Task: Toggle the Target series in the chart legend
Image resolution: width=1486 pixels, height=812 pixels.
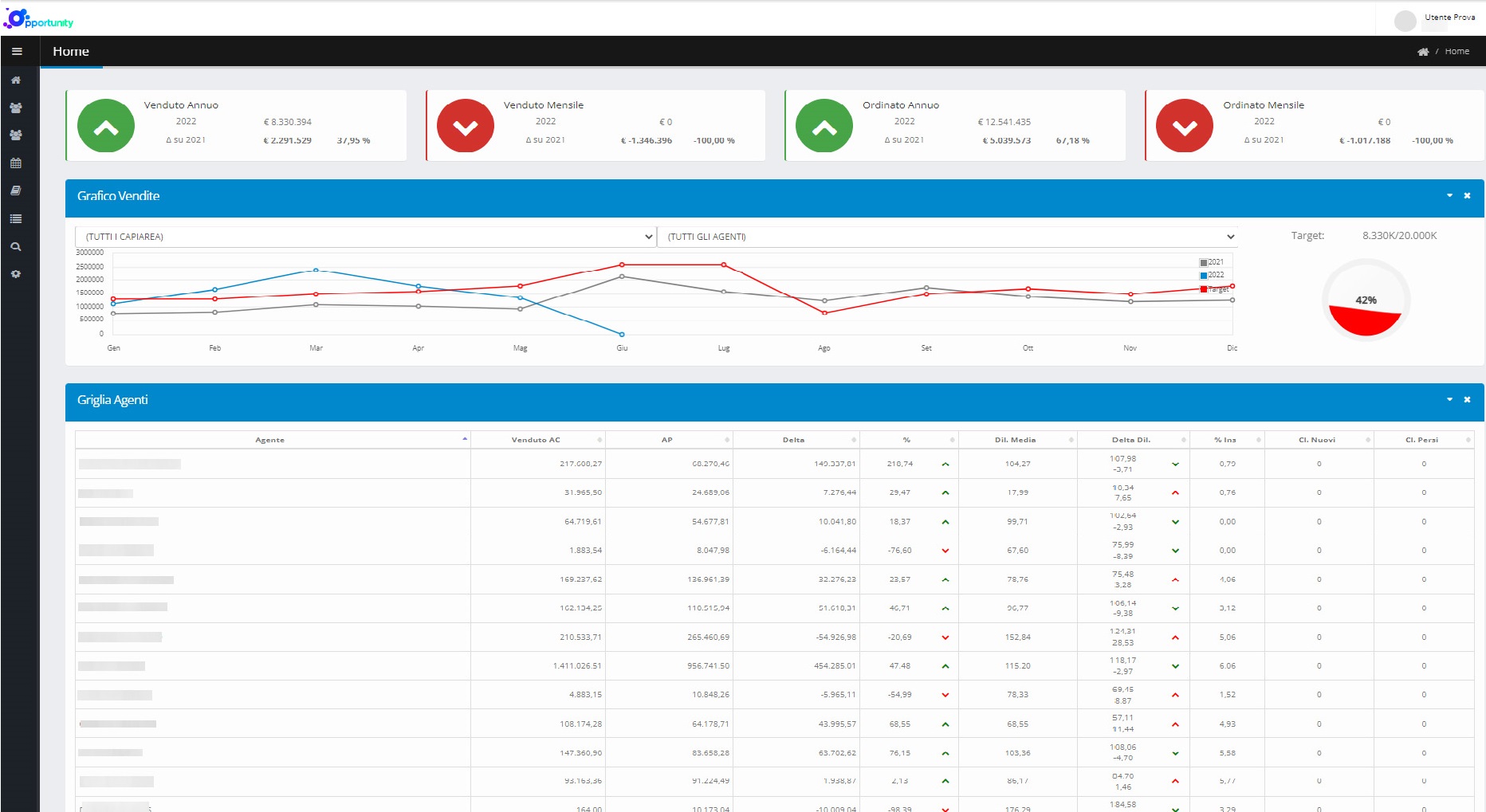Action: 1213,288
